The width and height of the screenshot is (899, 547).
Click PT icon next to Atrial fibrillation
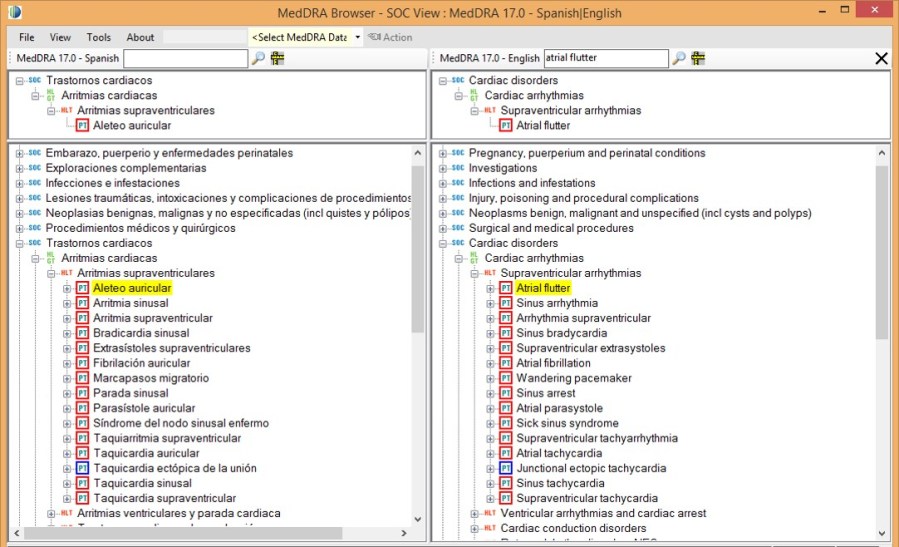pyautogui.click(x=506, y=363)
